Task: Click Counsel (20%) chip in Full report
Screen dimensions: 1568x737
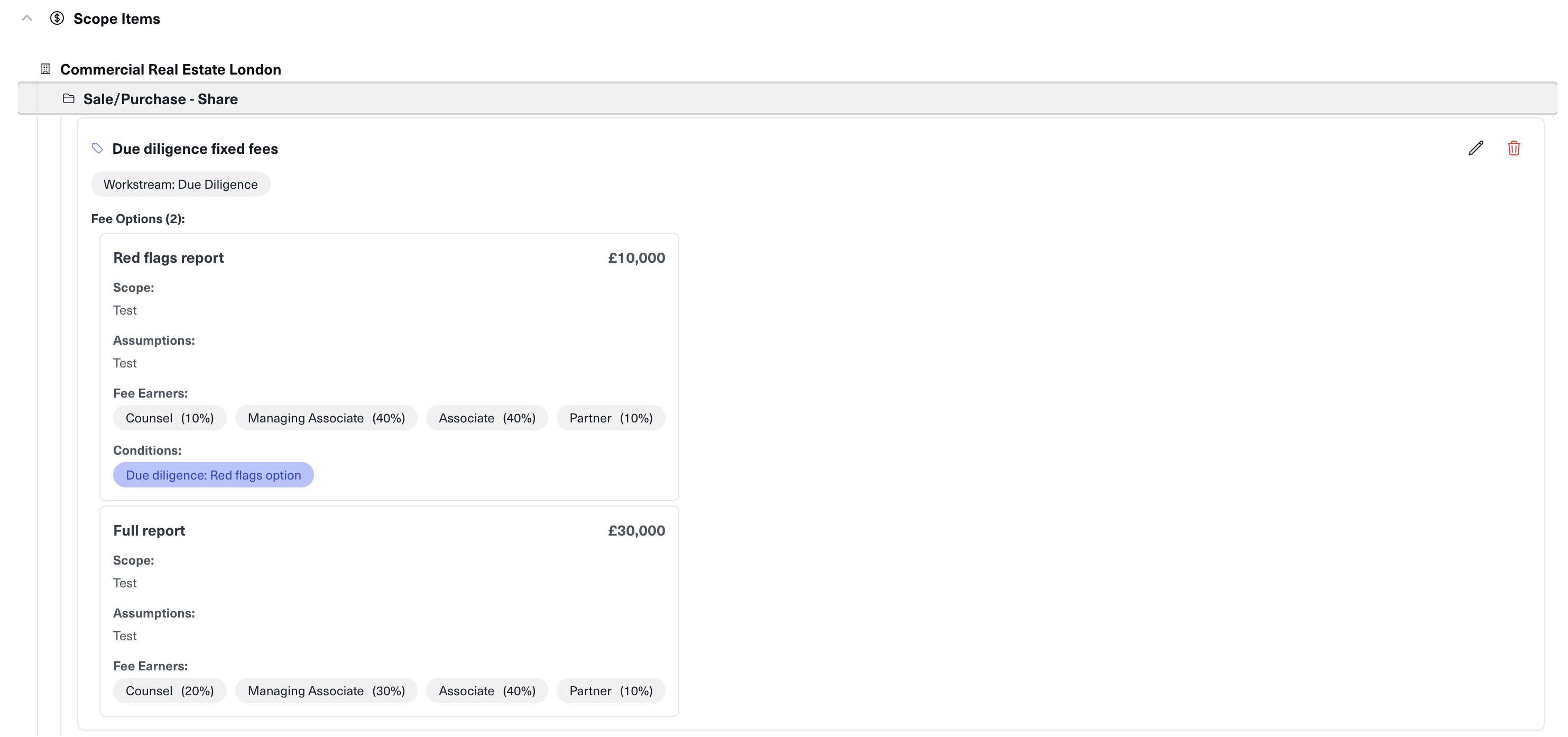Action: coord(169,691)
